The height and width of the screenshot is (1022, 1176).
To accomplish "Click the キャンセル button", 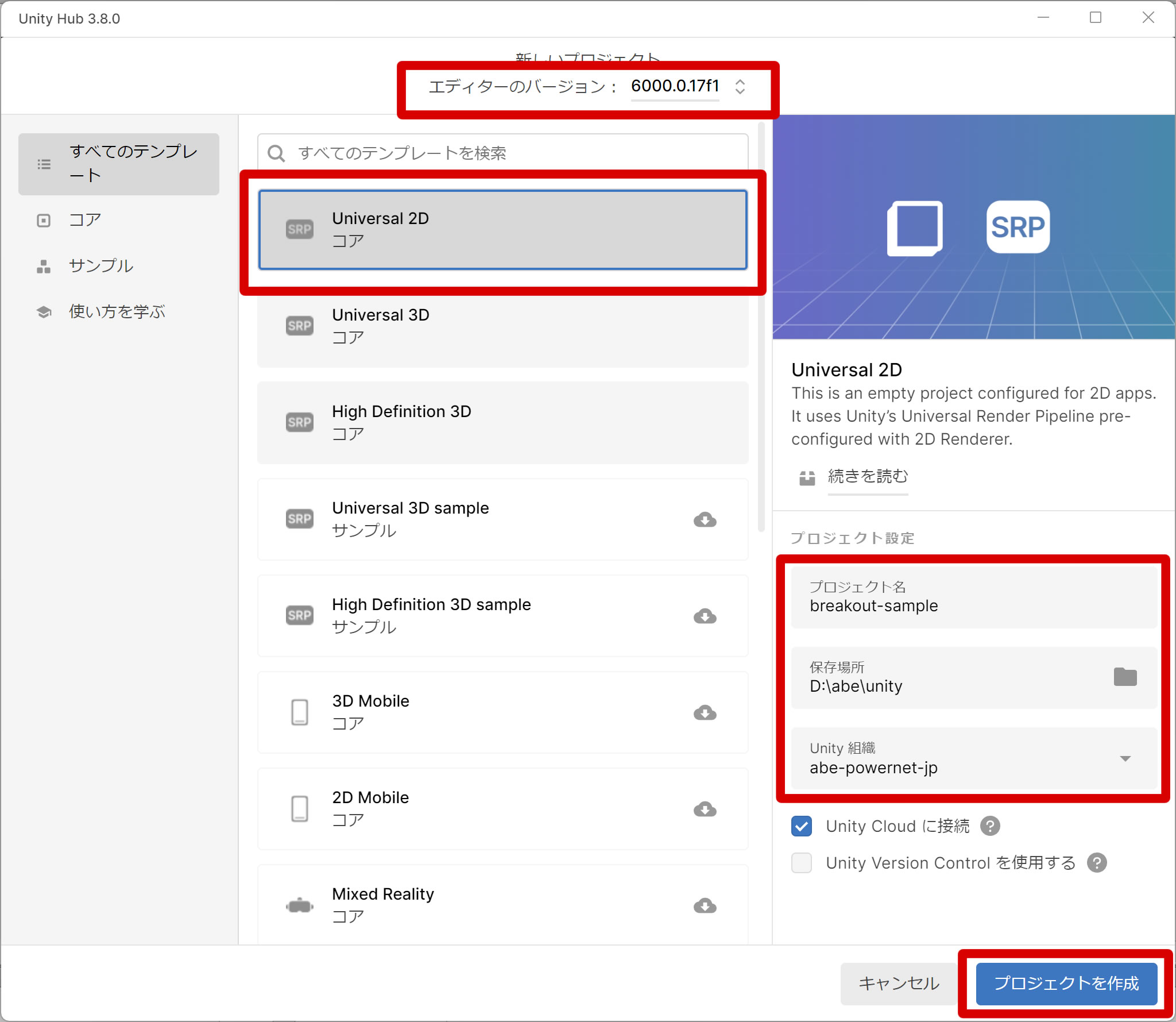I will click(899, 984).
